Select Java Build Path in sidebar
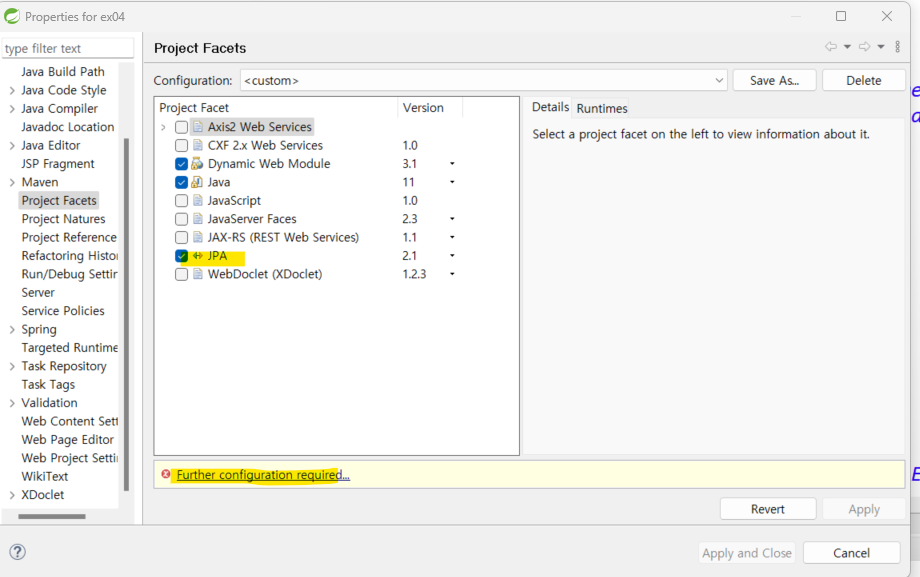Screen dimensions: 920x577 click(63, 72)
